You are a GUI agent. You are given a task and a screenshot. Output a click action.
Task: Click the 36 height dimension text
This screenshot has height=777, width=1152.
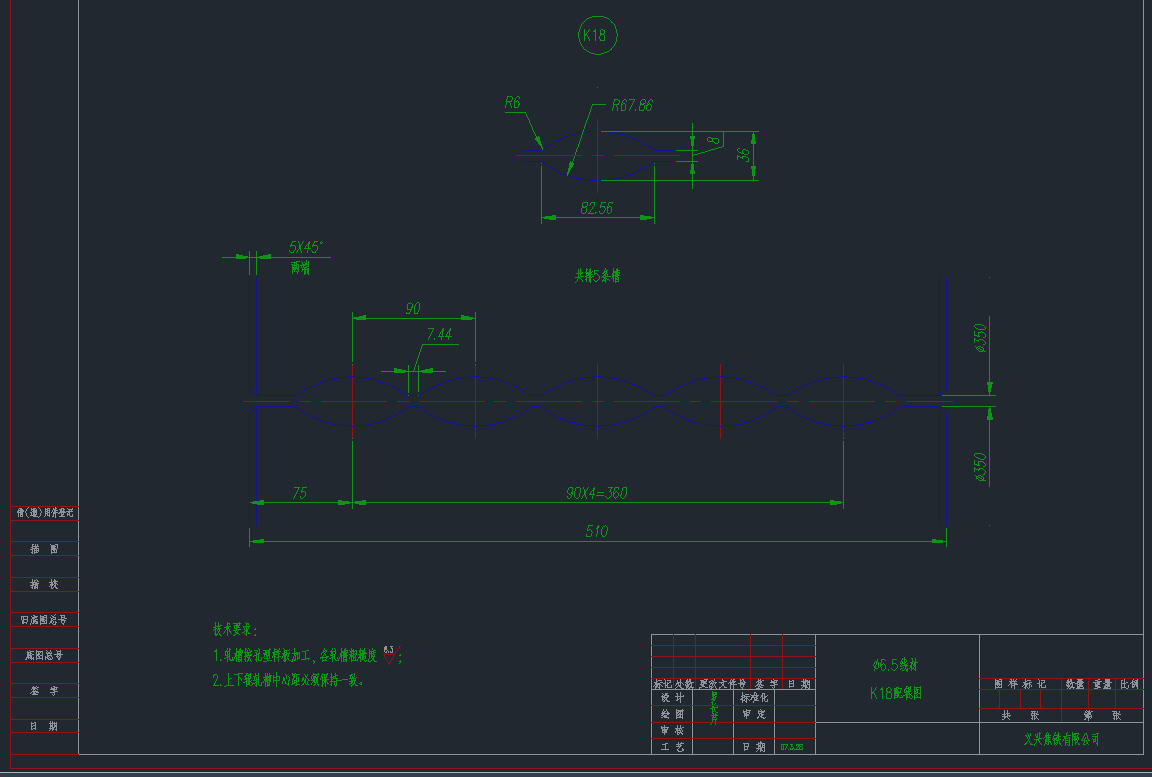[744, 155]
